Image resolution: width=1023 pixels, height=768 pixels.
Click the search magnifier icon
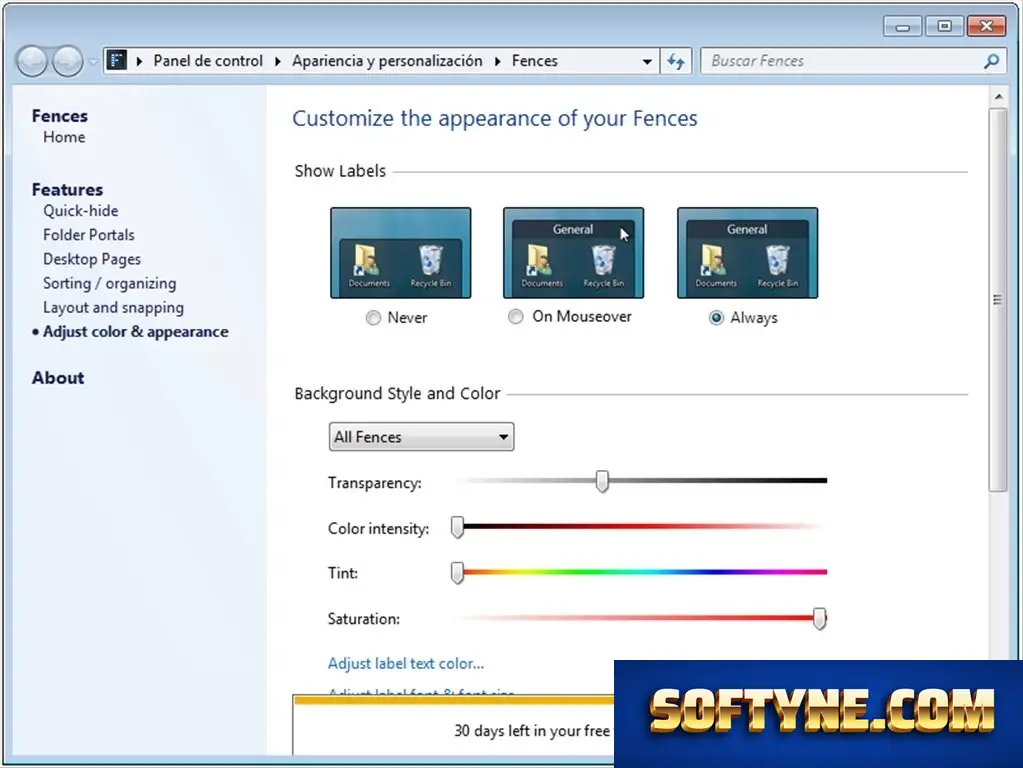point(991,61)
